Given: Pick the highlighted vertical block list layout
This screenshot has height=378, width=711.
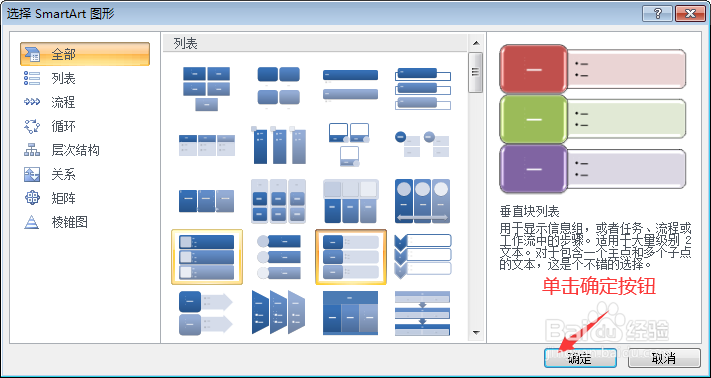Looking at the screenshot, I should 351,257.
